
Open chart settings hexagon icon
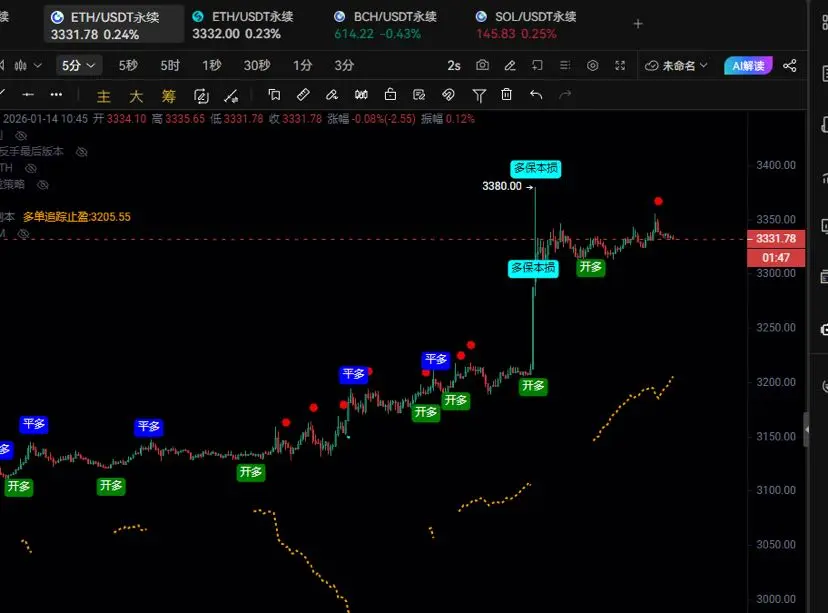click(592, 65)
